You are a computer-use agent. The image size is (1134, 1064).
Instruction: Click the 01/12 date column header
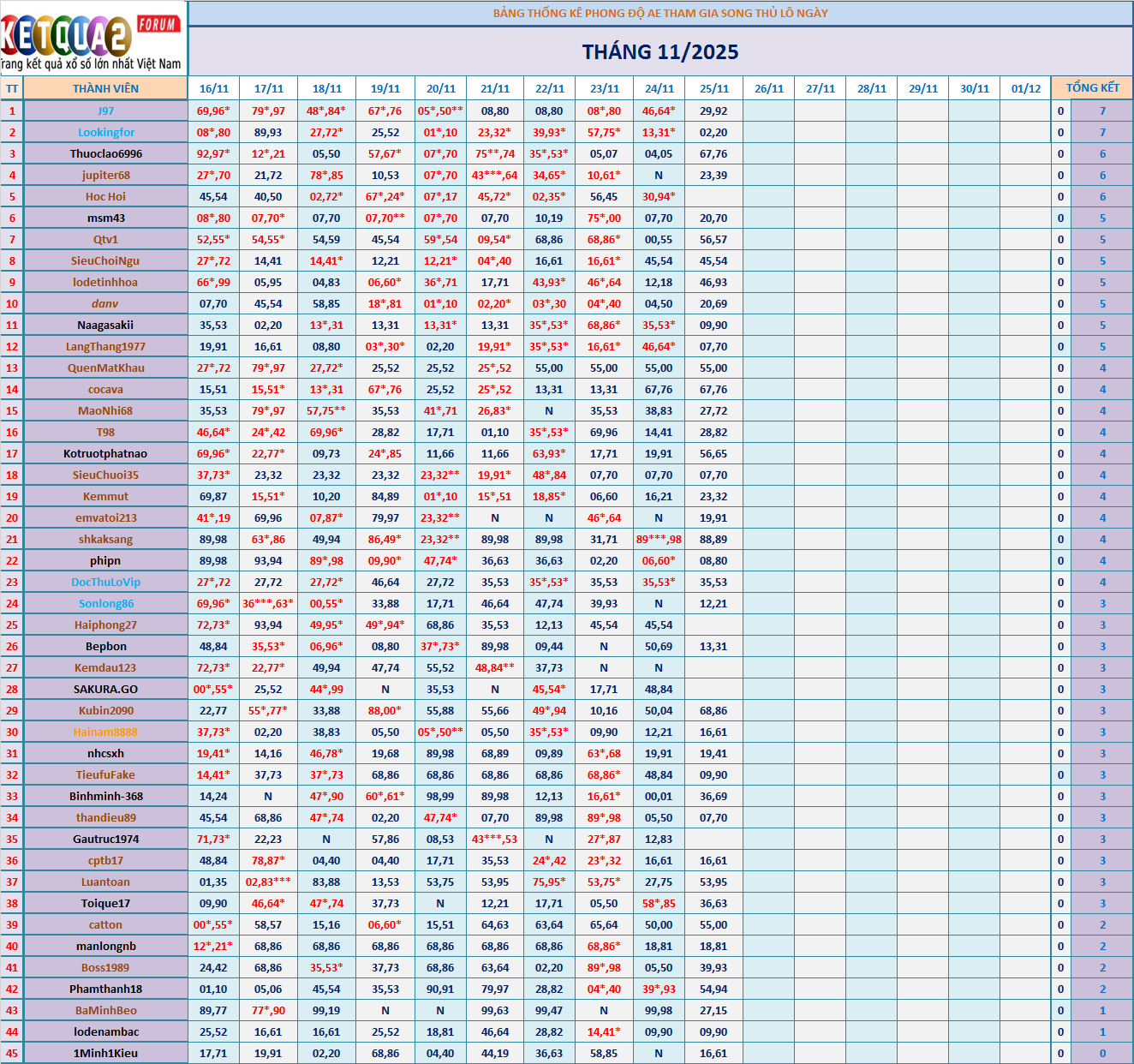pyautogui.click(x=1025, y=88)
